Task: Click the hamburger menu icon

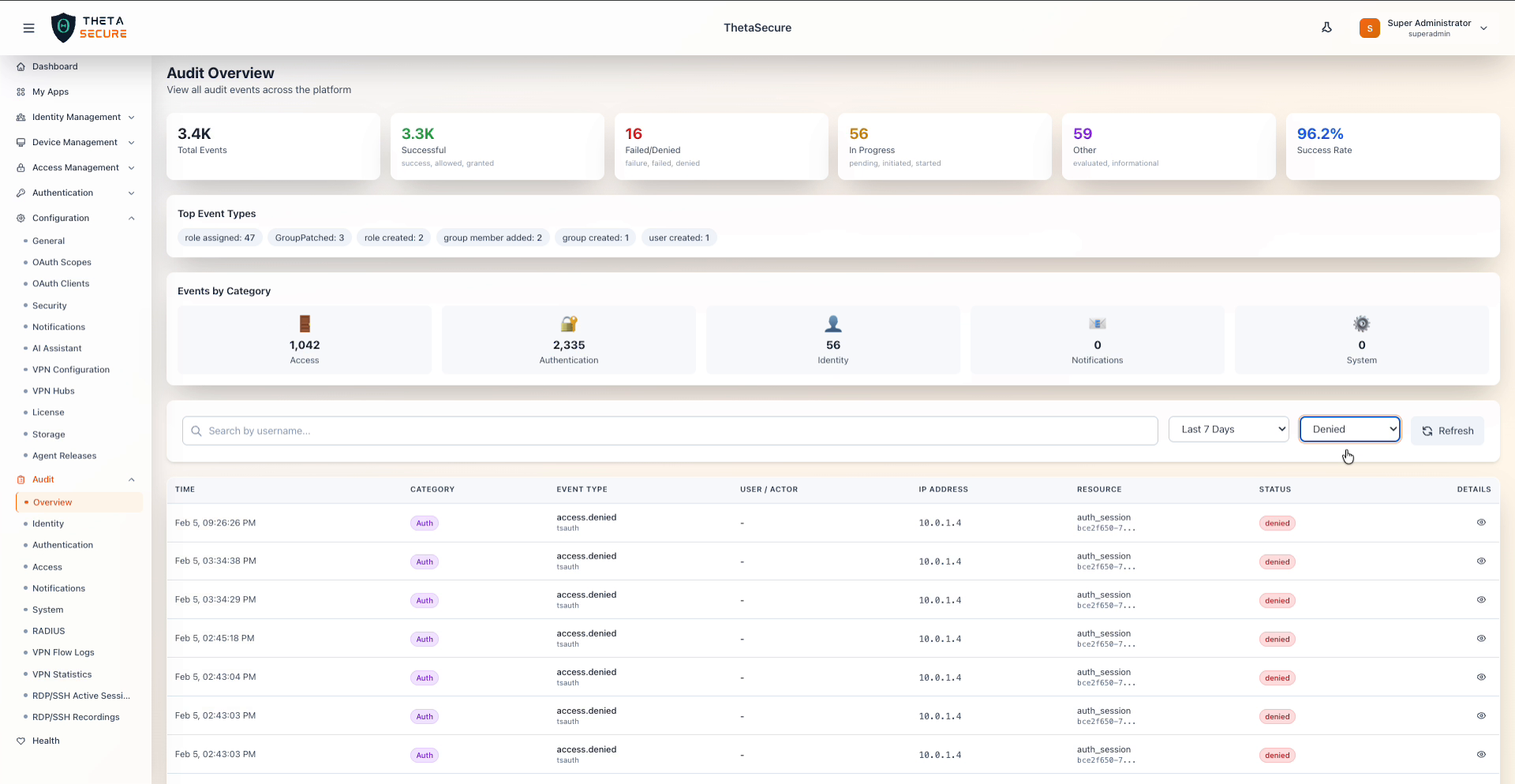Action: tap(29, 28)
